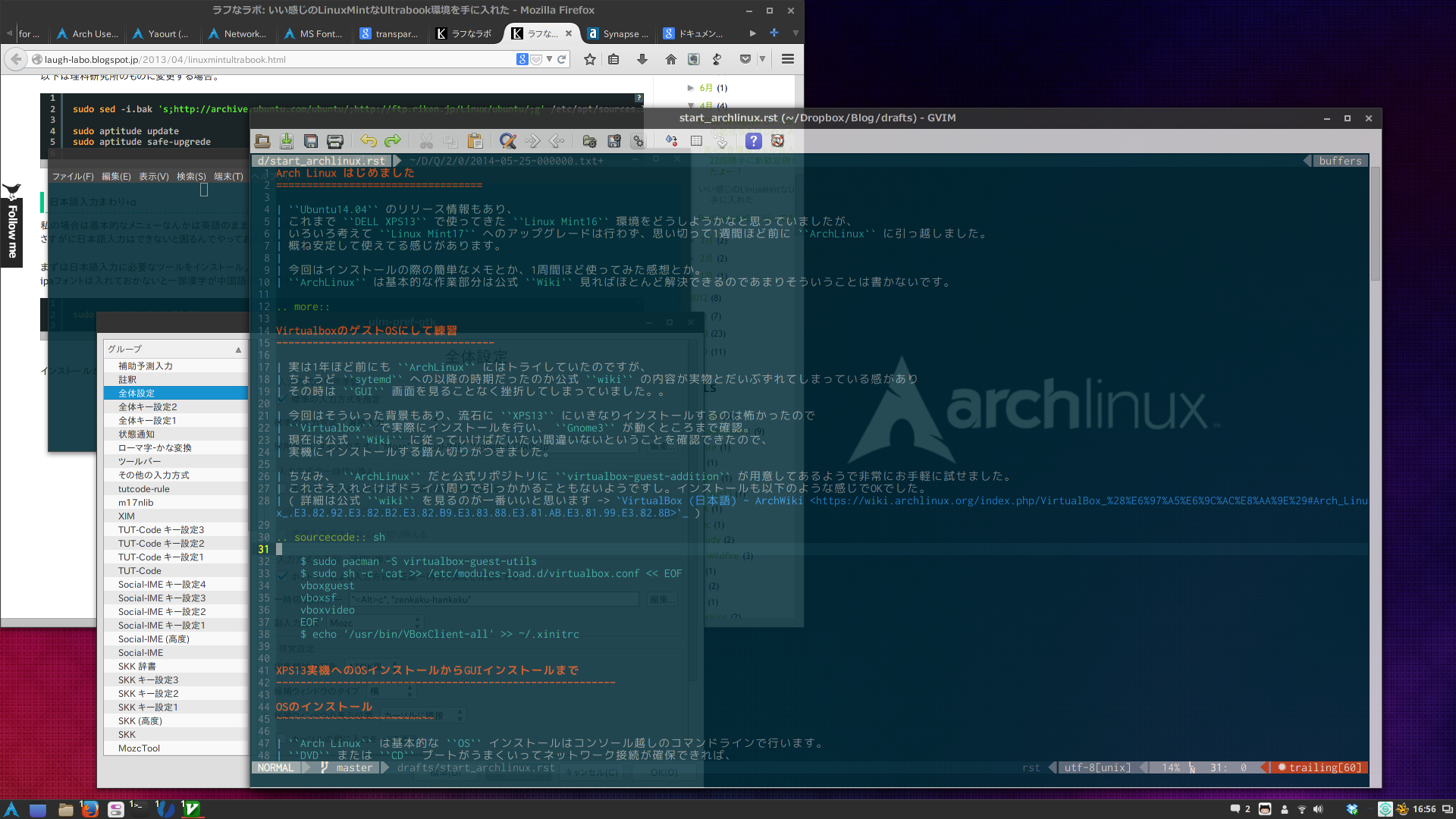Open new Firefox tab plus button

(774, 33)
